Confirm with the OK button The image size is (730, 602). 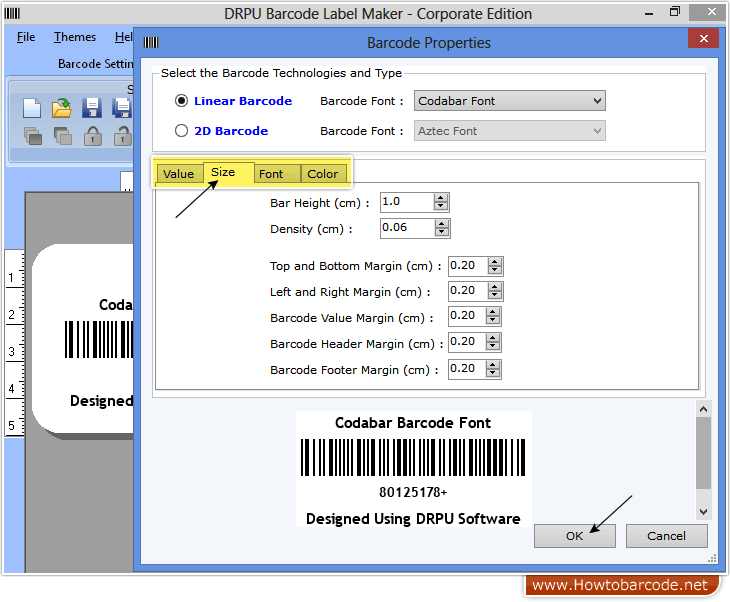pyautogui.click(x=575, y=536)
